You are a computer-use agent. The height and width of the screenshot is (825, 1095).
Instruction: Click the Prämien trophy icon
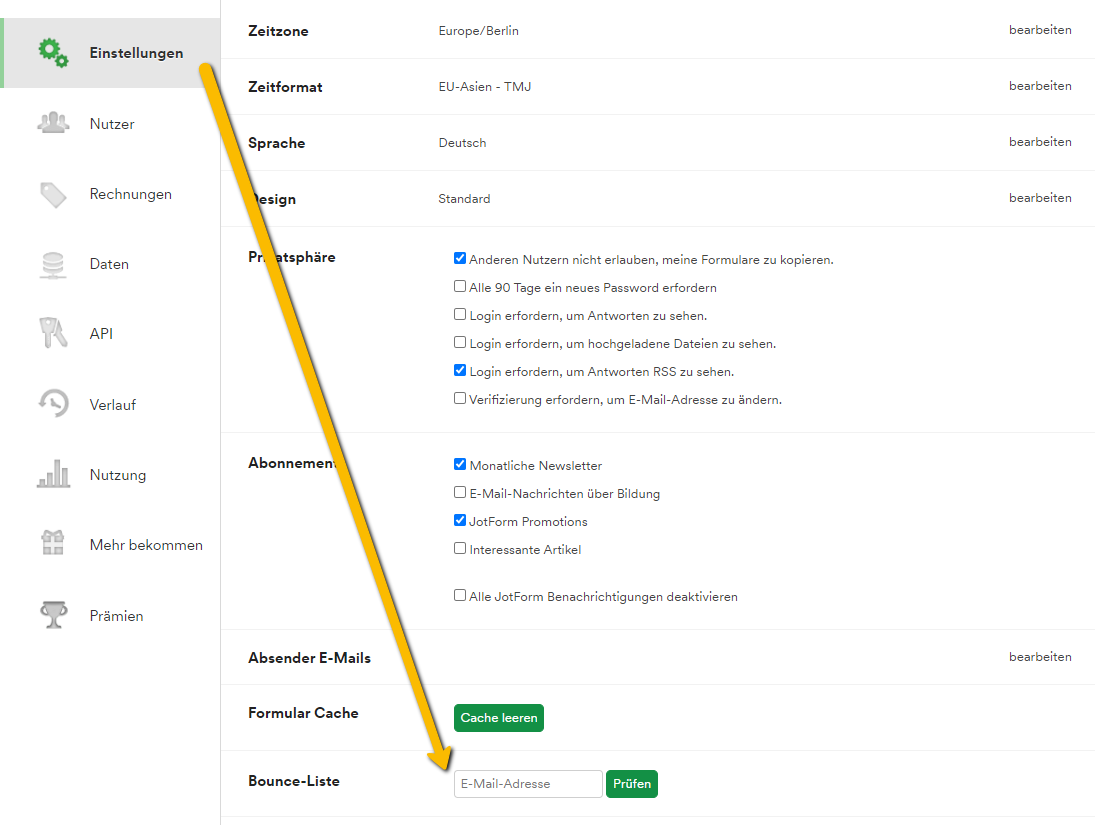point(53,615)
